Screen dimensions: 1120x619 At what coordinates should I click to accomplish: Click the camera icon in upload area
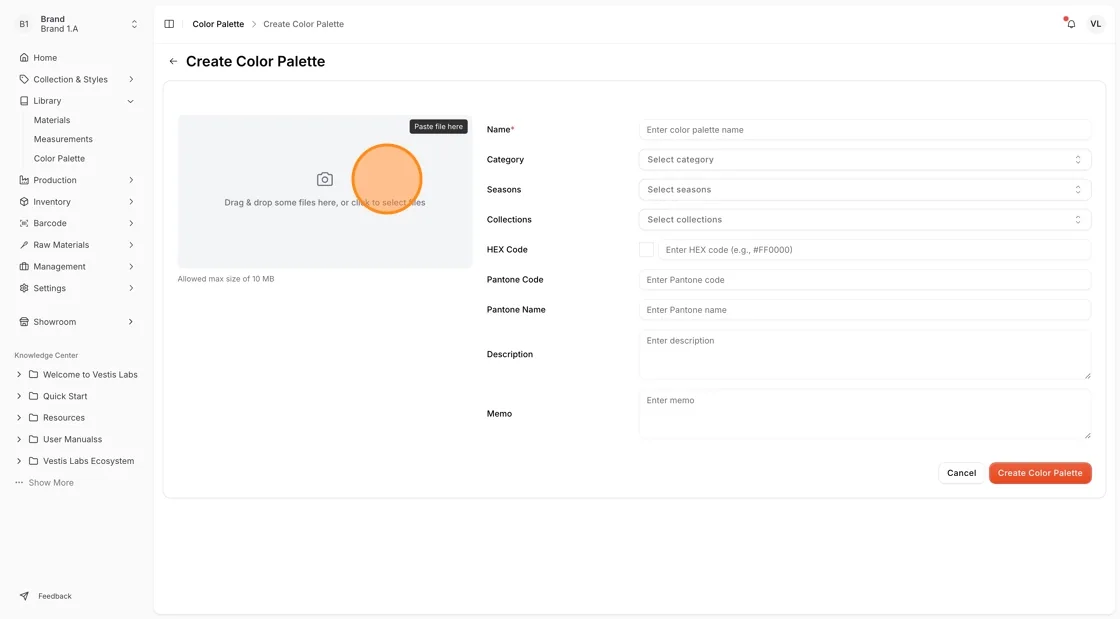tap(325, 179)
